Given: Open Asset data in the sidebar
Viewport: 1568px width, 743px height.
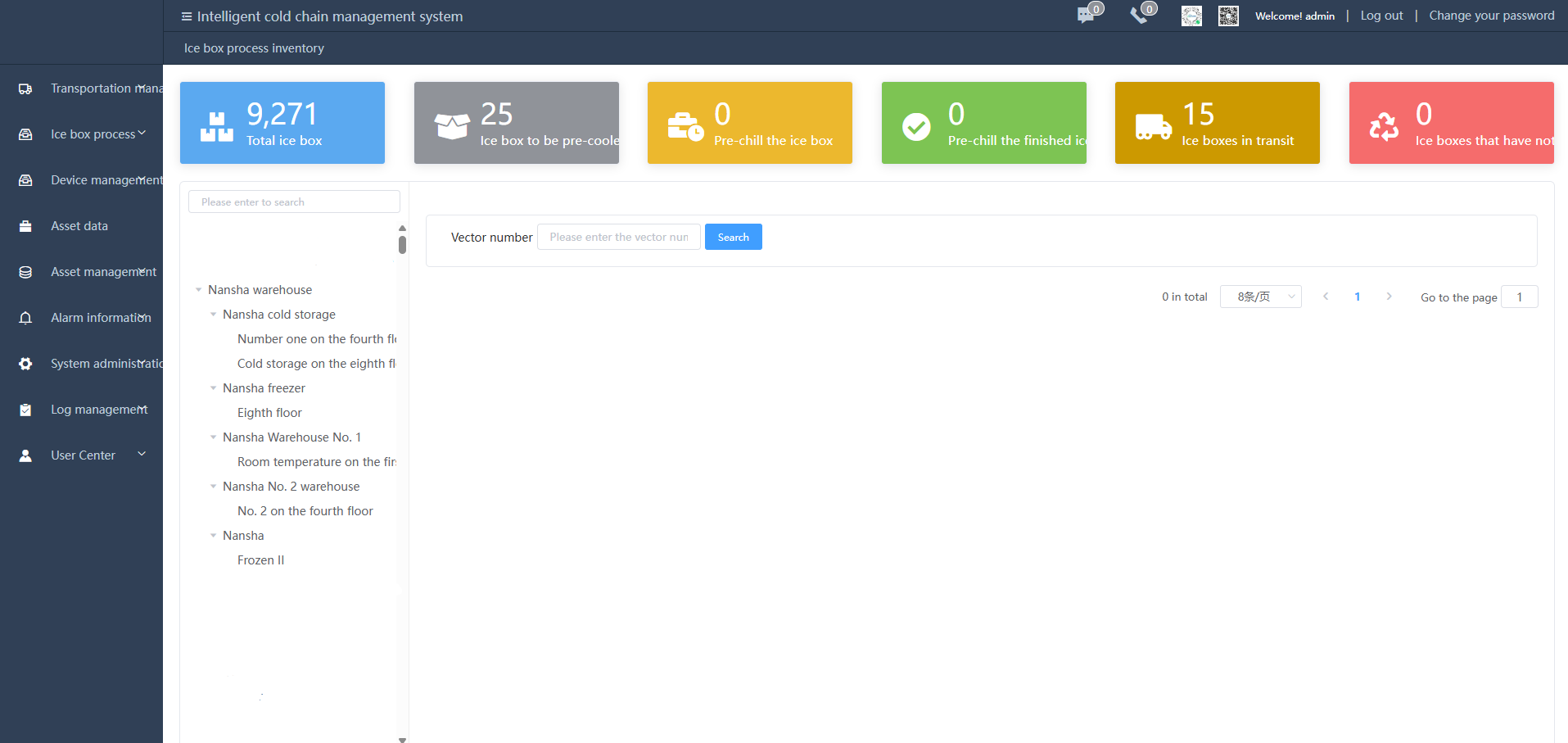Looking at the screenshot, I should [79, 226].
